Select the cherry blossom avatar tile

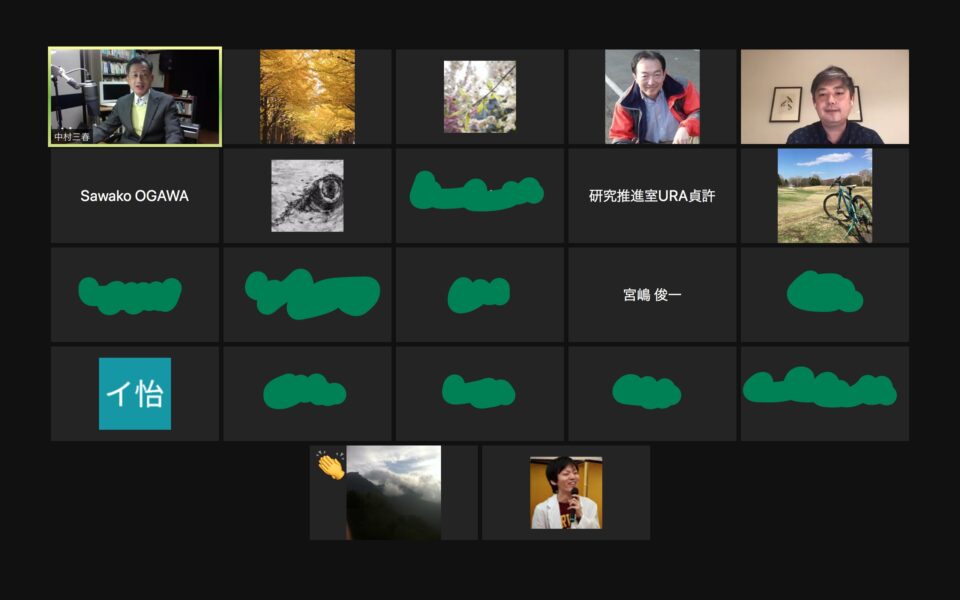pos(480,97)
